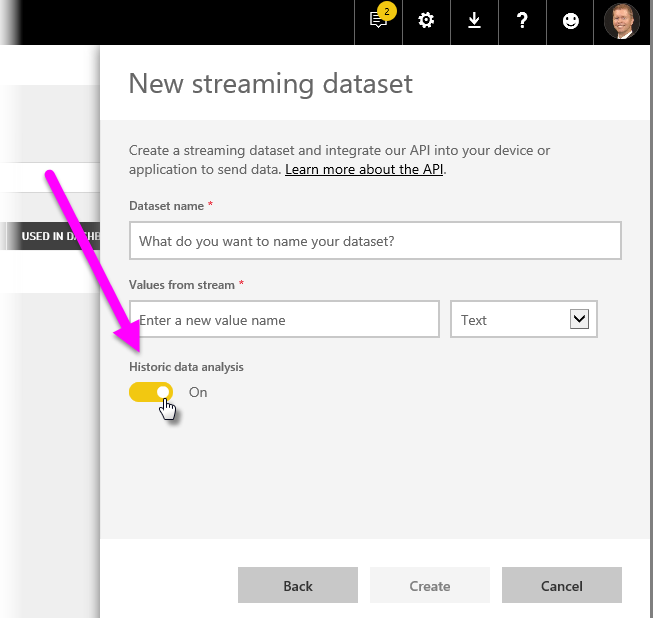Screen dimensions: 658x618
Task: Open the settings gear icon
Action: pos(426,20)
